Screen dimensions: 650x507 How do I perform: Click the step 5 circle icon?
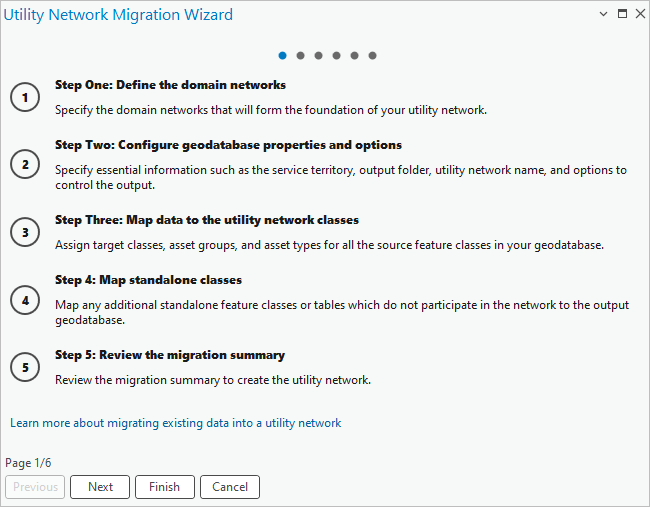coord(25,368)
